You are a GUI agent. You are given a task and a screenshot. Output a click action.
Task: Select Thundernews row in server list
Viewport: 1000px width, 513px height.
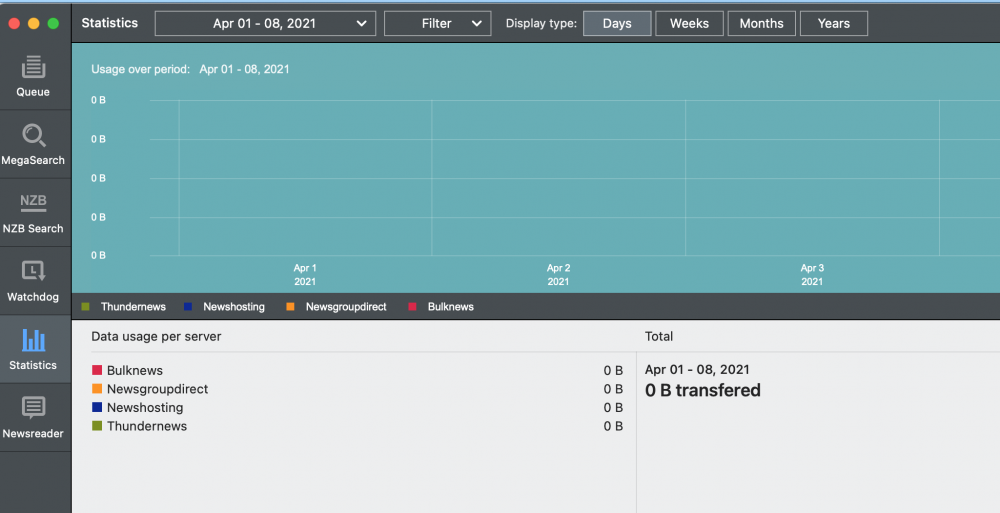pyautogui.click(x=147, y=426)
